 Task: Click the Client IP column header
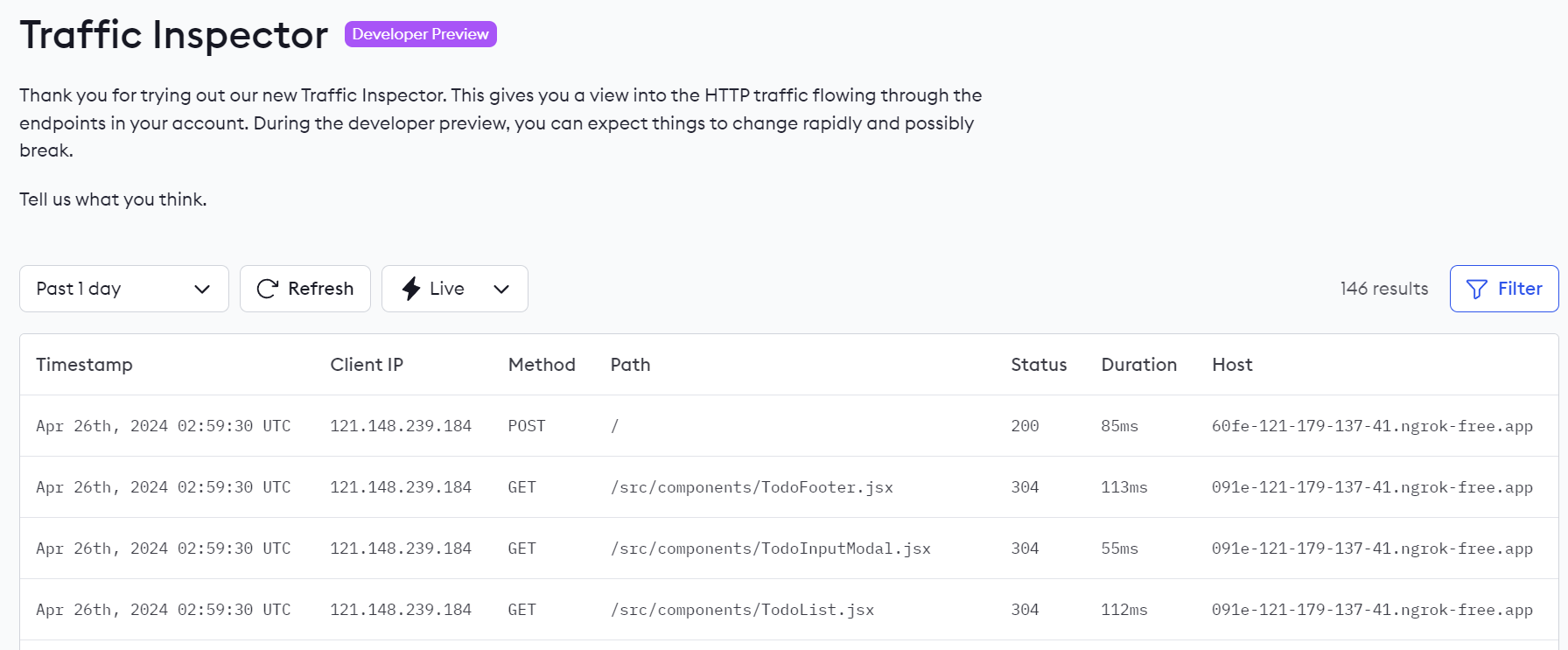click(x=367, y=365)
